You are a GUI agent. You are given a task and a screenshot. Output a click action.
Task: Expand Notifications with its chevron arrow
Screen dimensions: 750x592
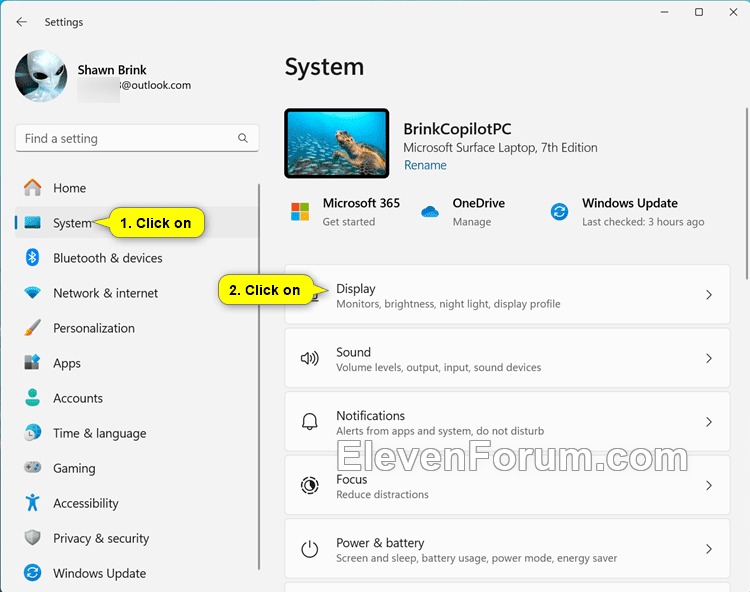[709, 422]
